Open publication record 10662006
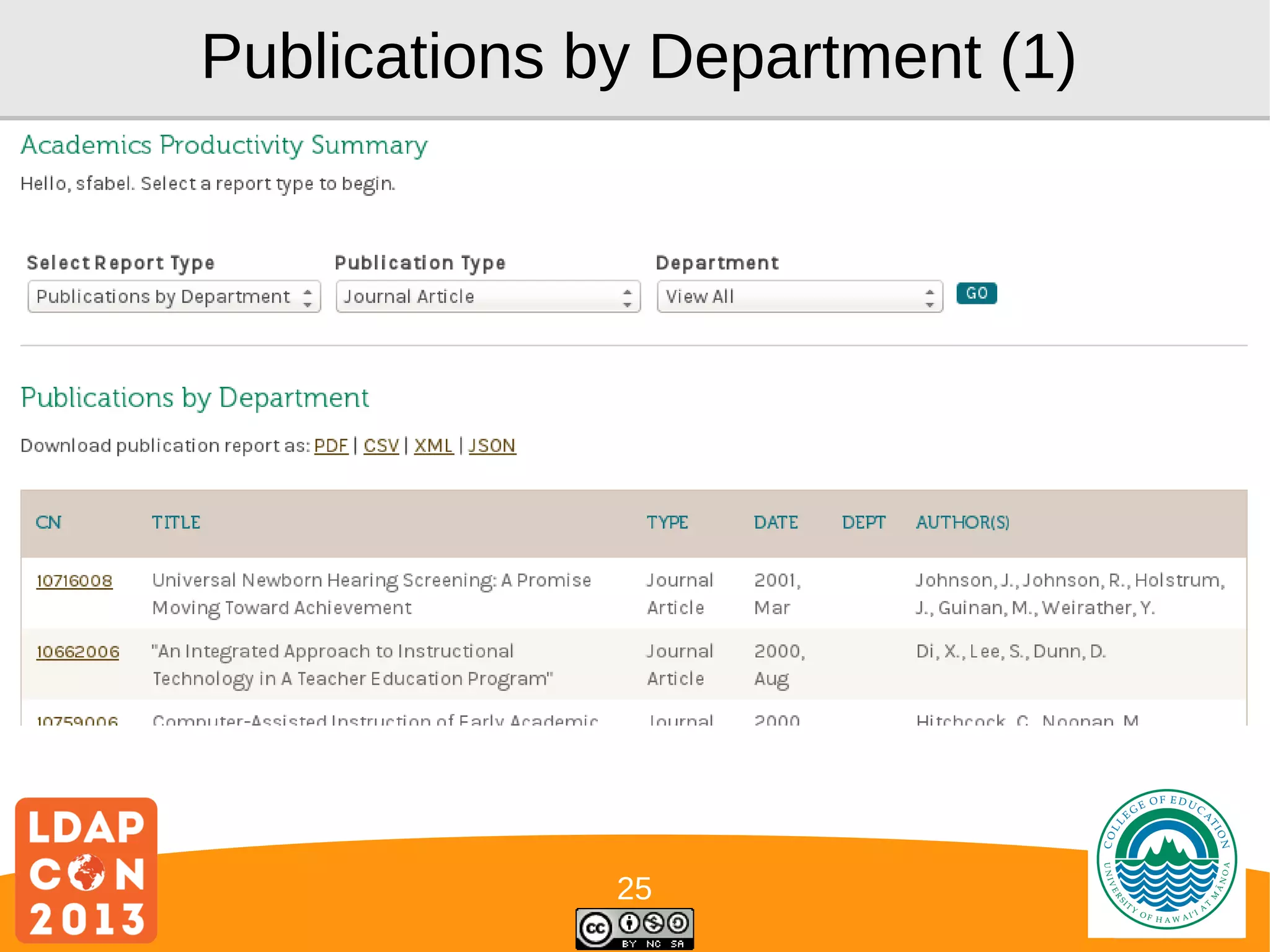The width and height of the screenshot is (1270, 952). point(78,652)
